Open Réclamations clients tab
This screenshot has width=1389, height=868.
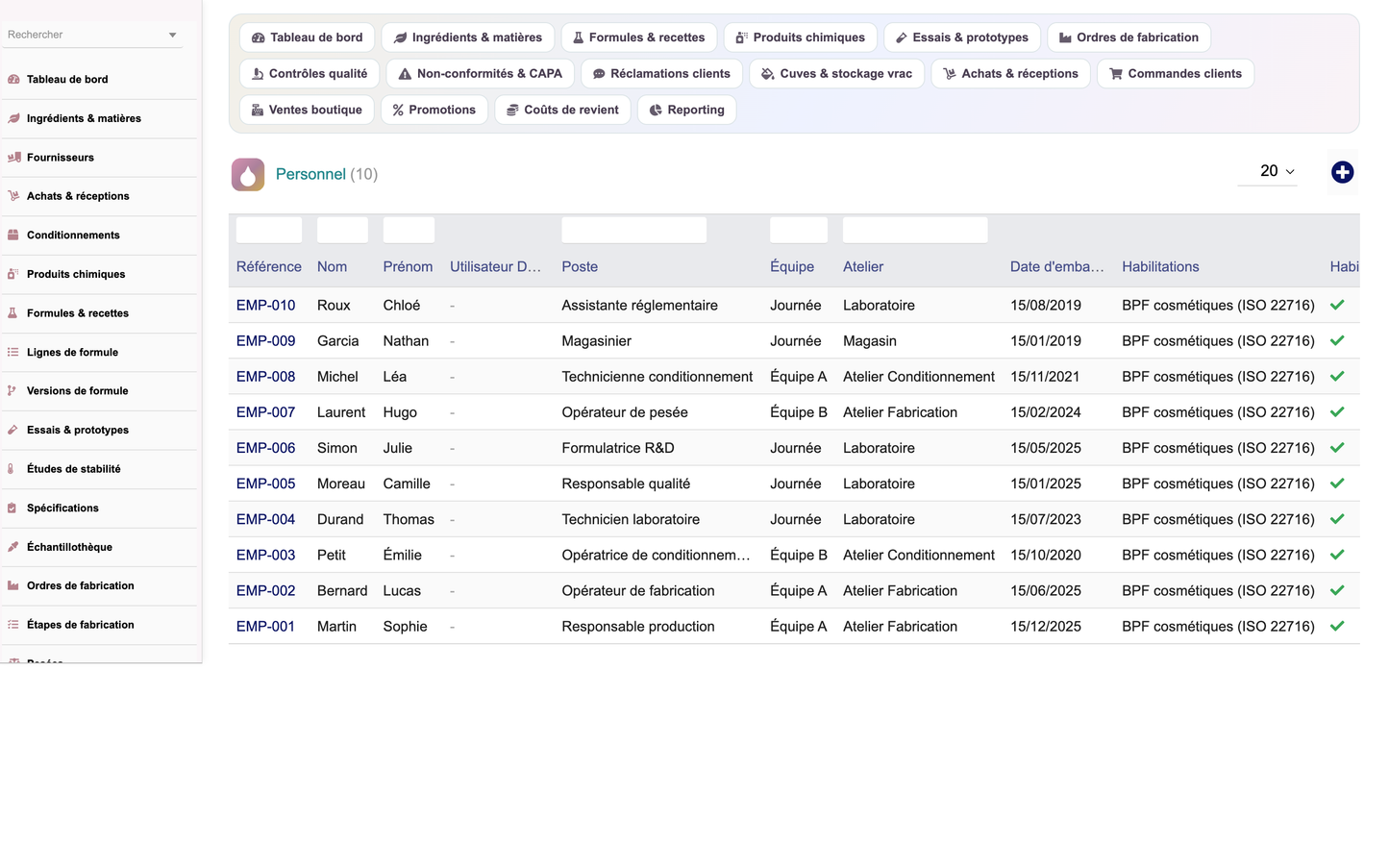(662, 74)
